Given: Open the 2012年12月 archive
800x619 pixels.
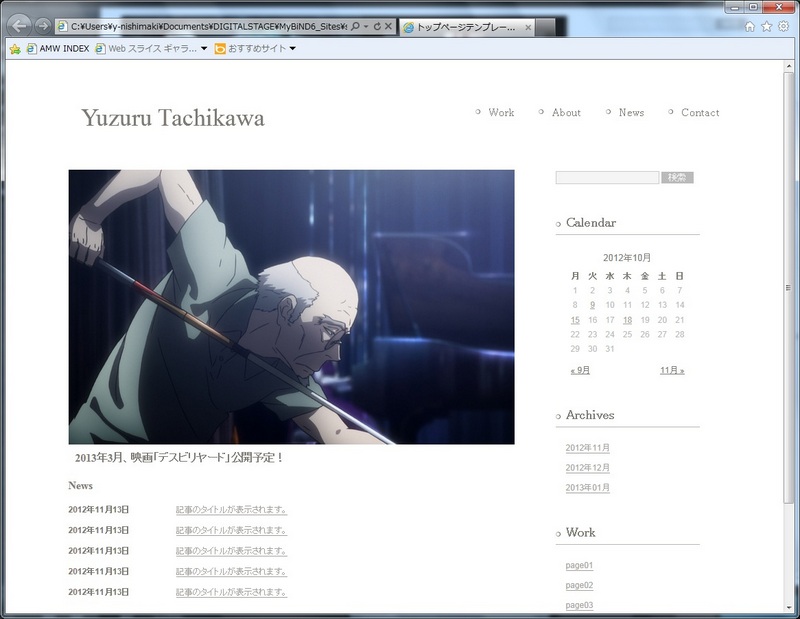Looking at the screenshot, I should click(x=587, y=467).
